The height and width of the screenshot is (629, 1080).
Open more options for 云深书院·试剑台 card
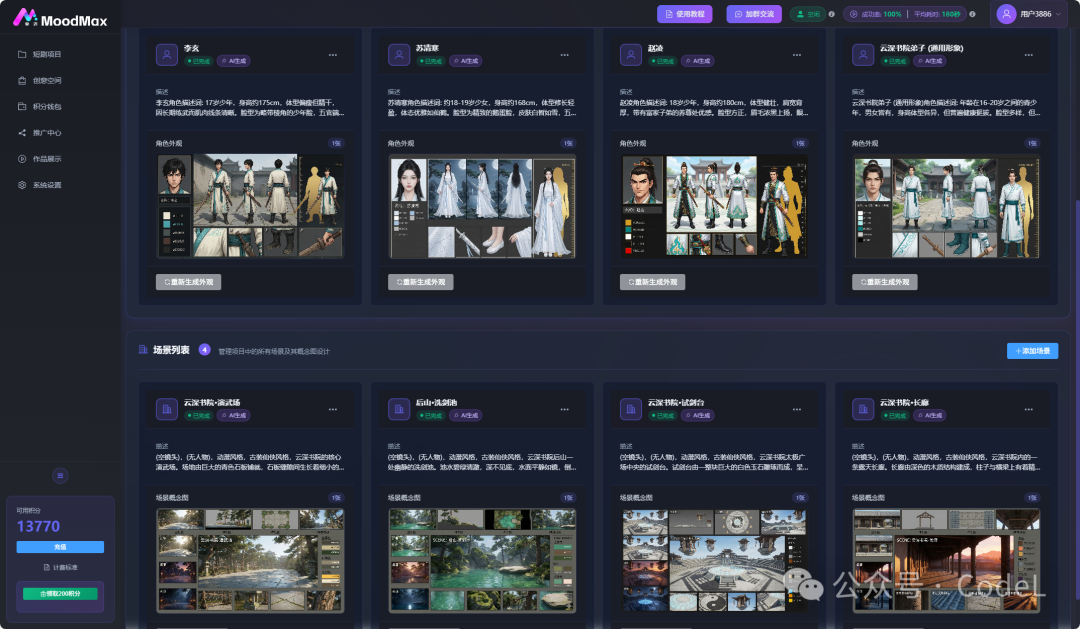click(x=797, y=409)
